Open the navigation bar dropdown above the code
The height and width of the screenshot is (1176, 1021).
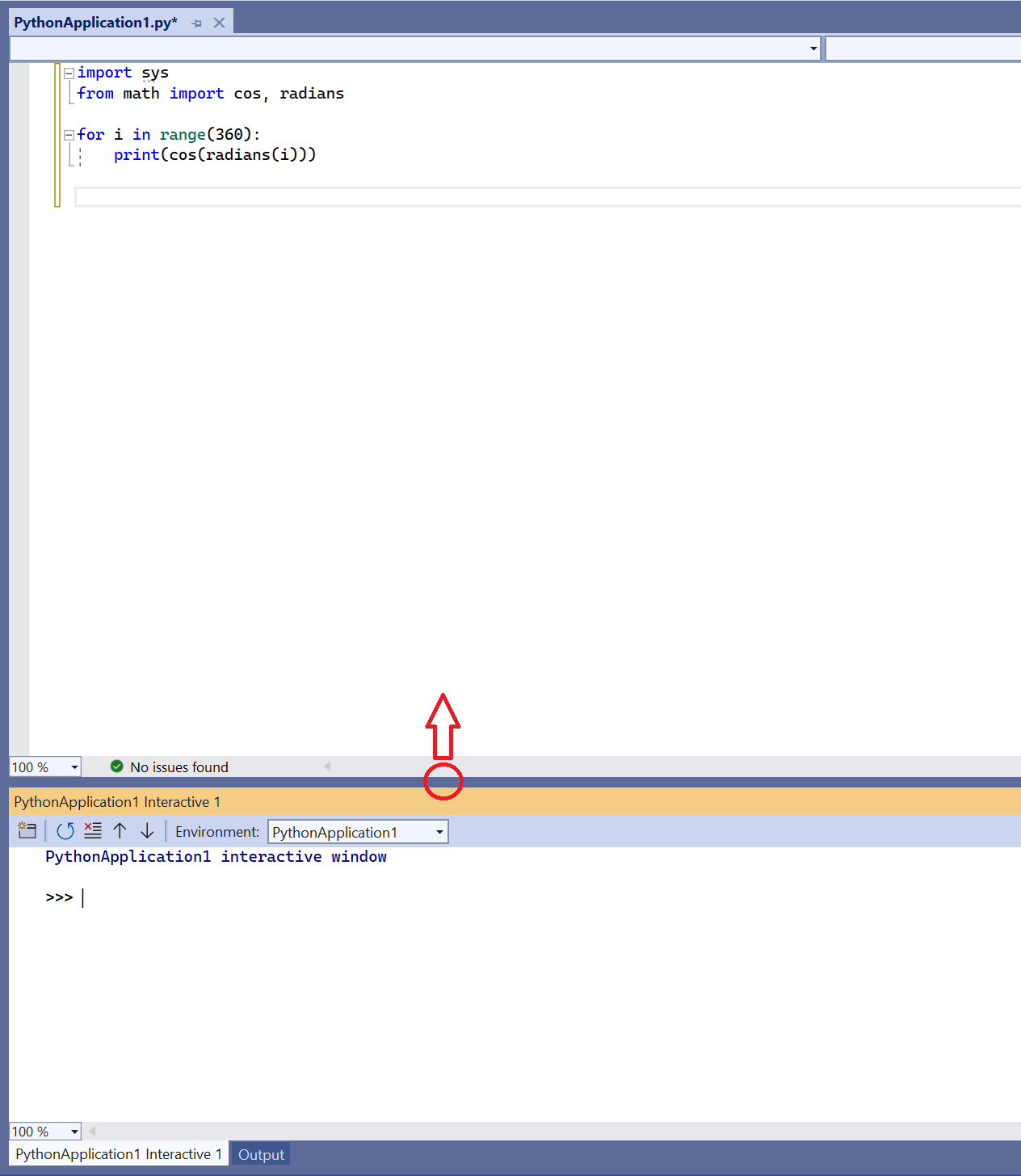click(x=813, y=48)
